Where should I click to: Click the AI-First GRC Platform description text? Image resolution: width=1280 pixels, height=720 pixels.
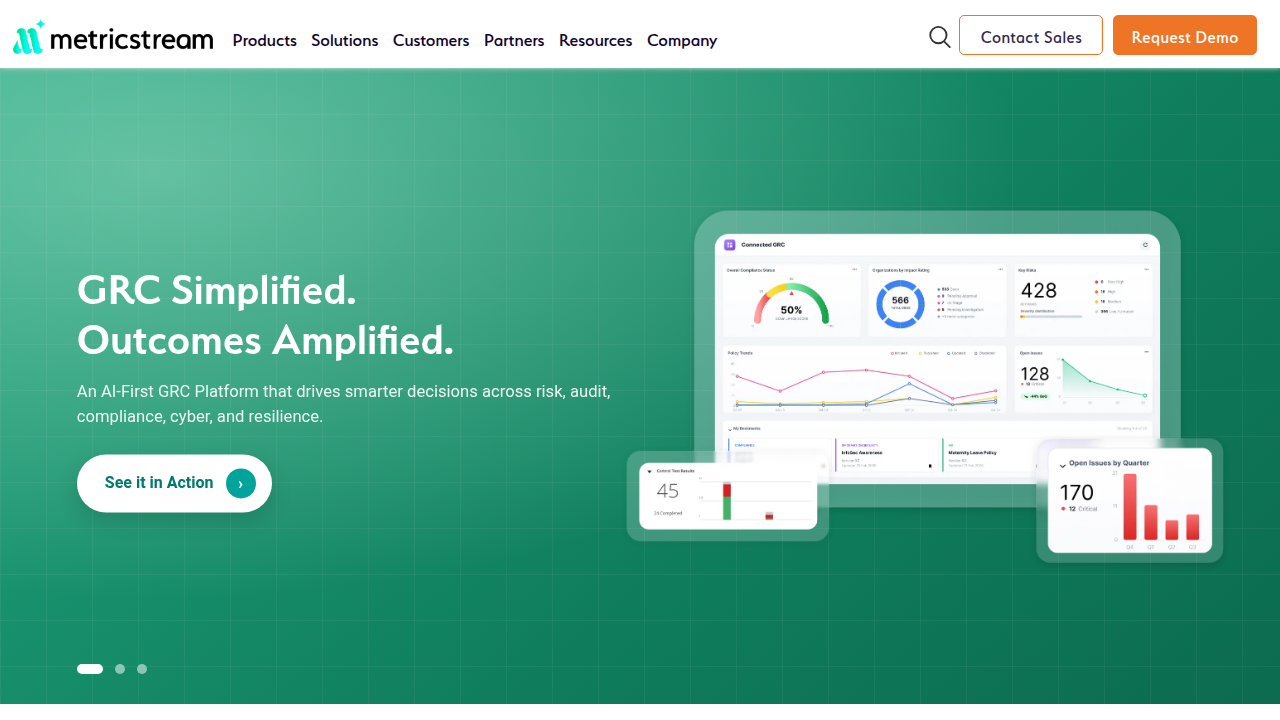344,404
